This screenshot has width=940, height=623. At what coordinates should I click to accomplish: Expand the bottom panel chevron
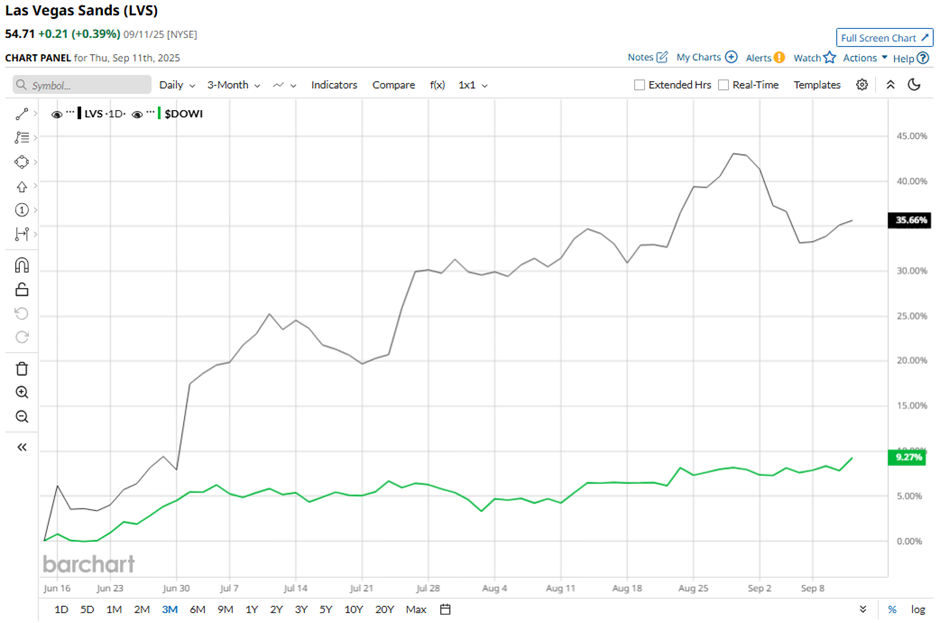coord(863,609)
